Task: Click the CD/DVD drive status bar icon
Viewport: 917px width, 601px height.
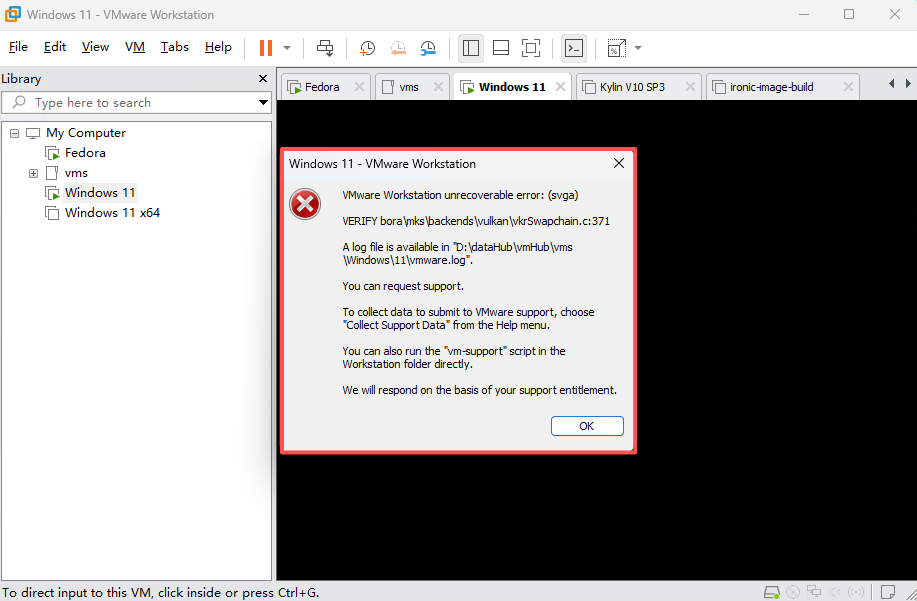Action: [793, 592]
